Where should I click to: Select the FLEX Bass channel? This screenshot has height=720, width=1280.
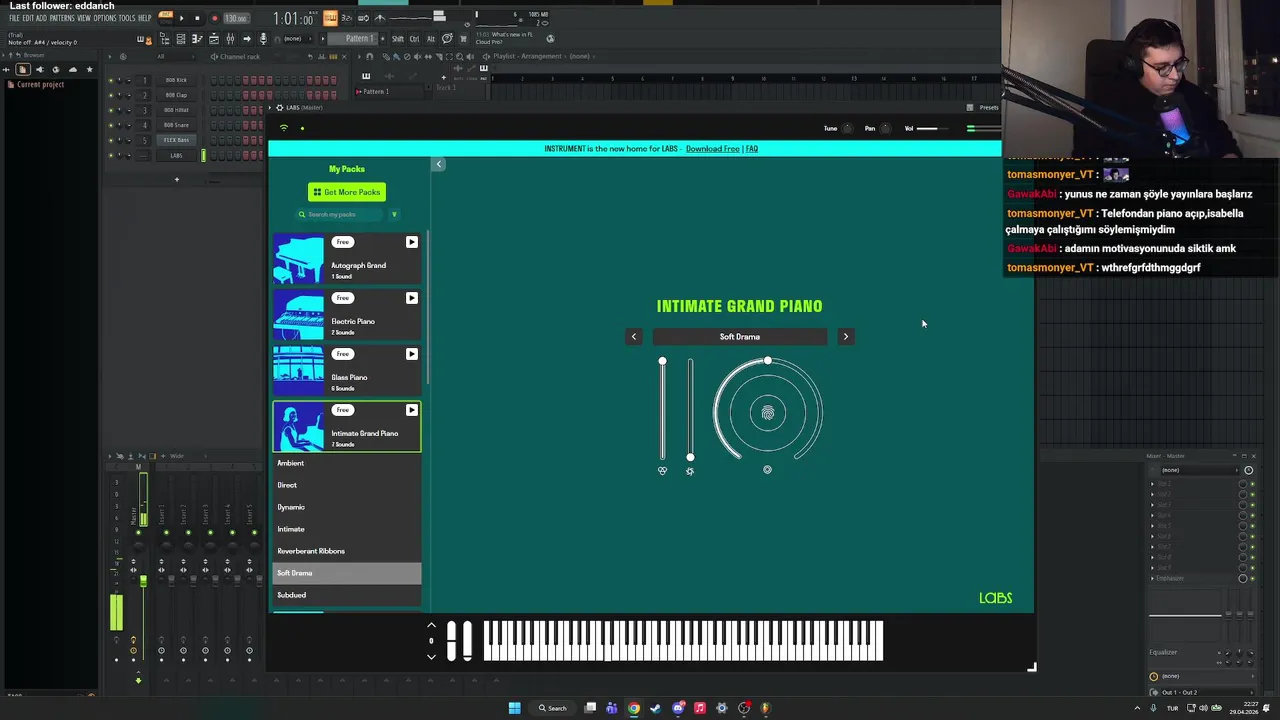point(176,140)
